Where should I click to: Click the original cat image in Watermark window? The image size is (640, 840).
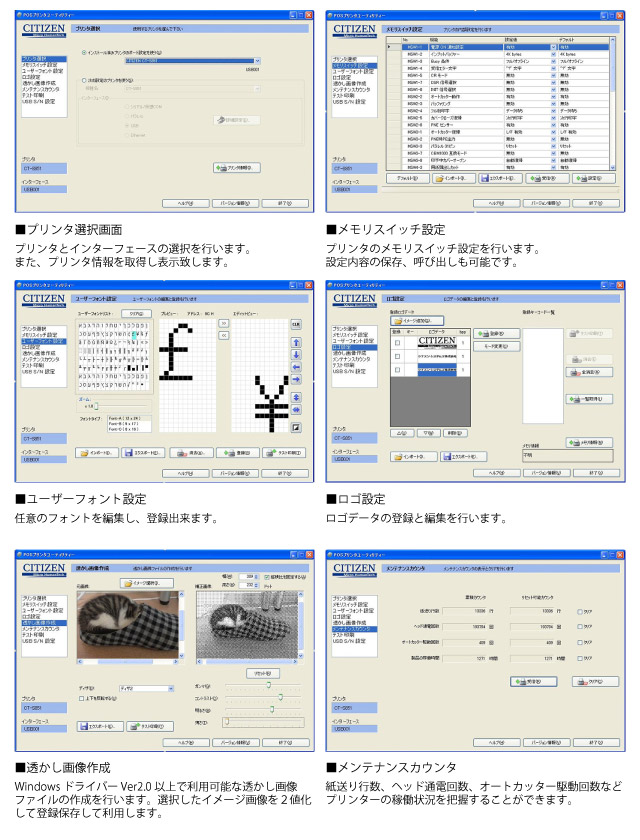pos(128,625)
